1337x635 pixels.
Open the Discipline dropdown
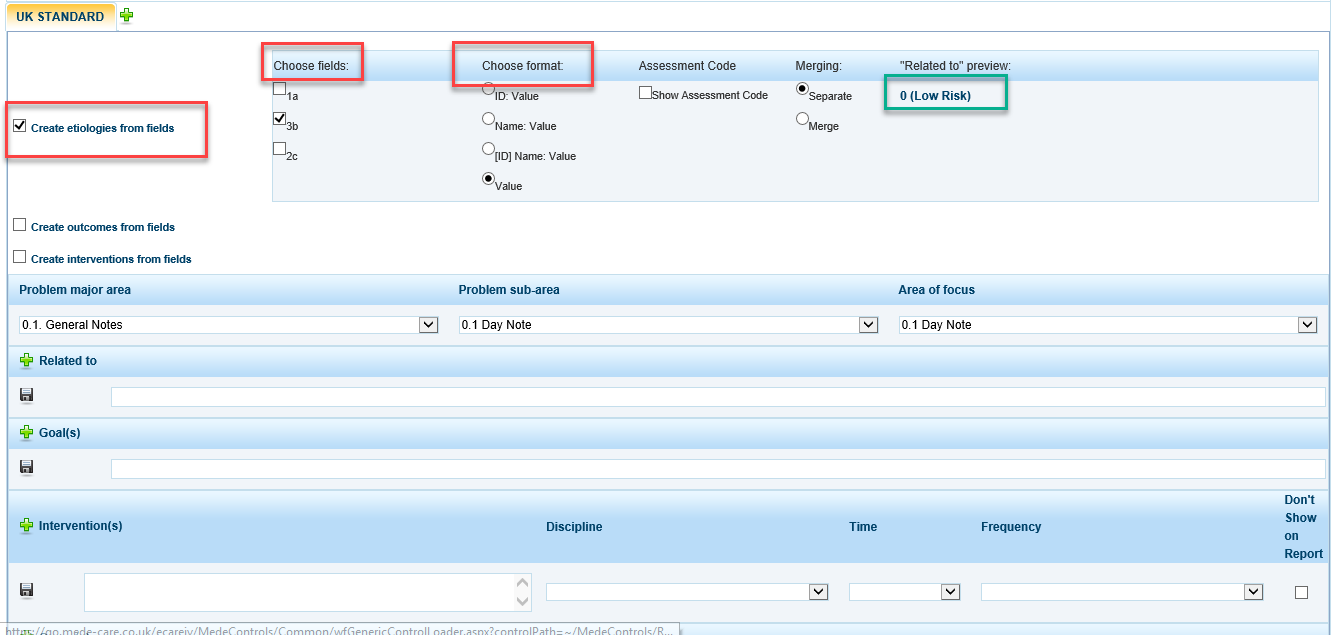(x=819, y=592)
